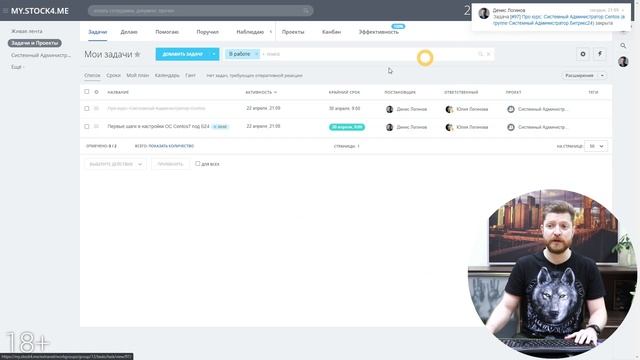Open the lightning robots button

tap(600, 54)
